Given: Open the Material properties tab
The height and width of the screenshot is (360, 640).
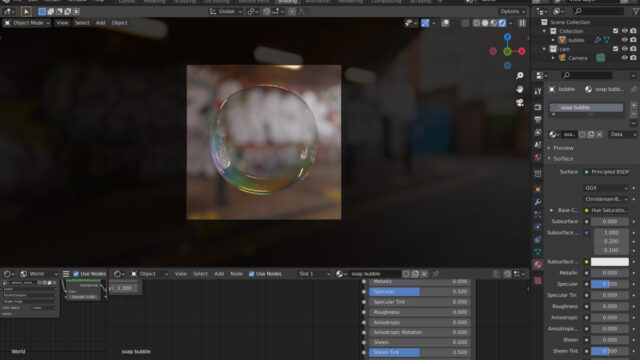Looking at the screenshot, I should 538,264.
